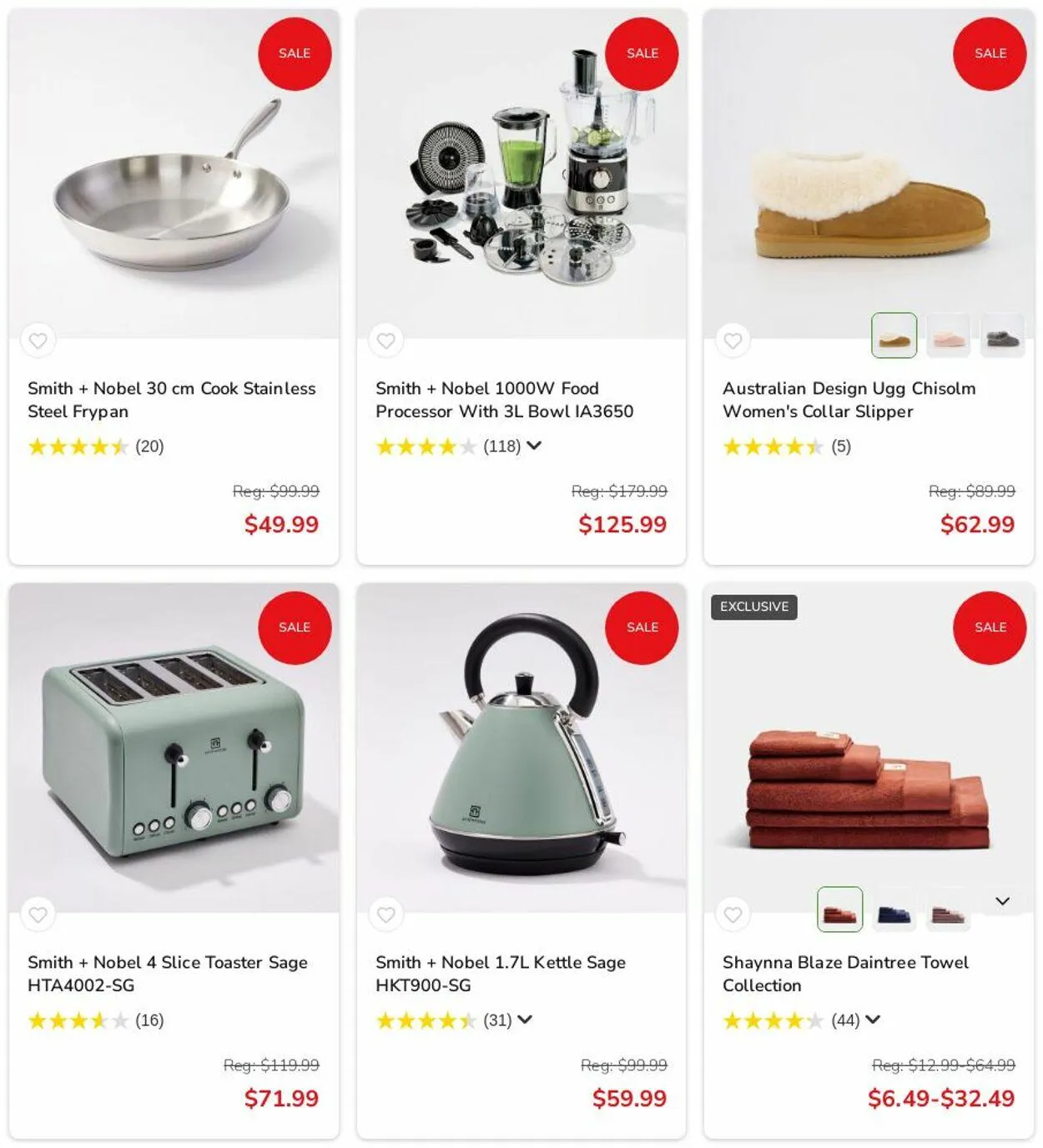Click SALE badge on the frypan

(x=295, y=53)
